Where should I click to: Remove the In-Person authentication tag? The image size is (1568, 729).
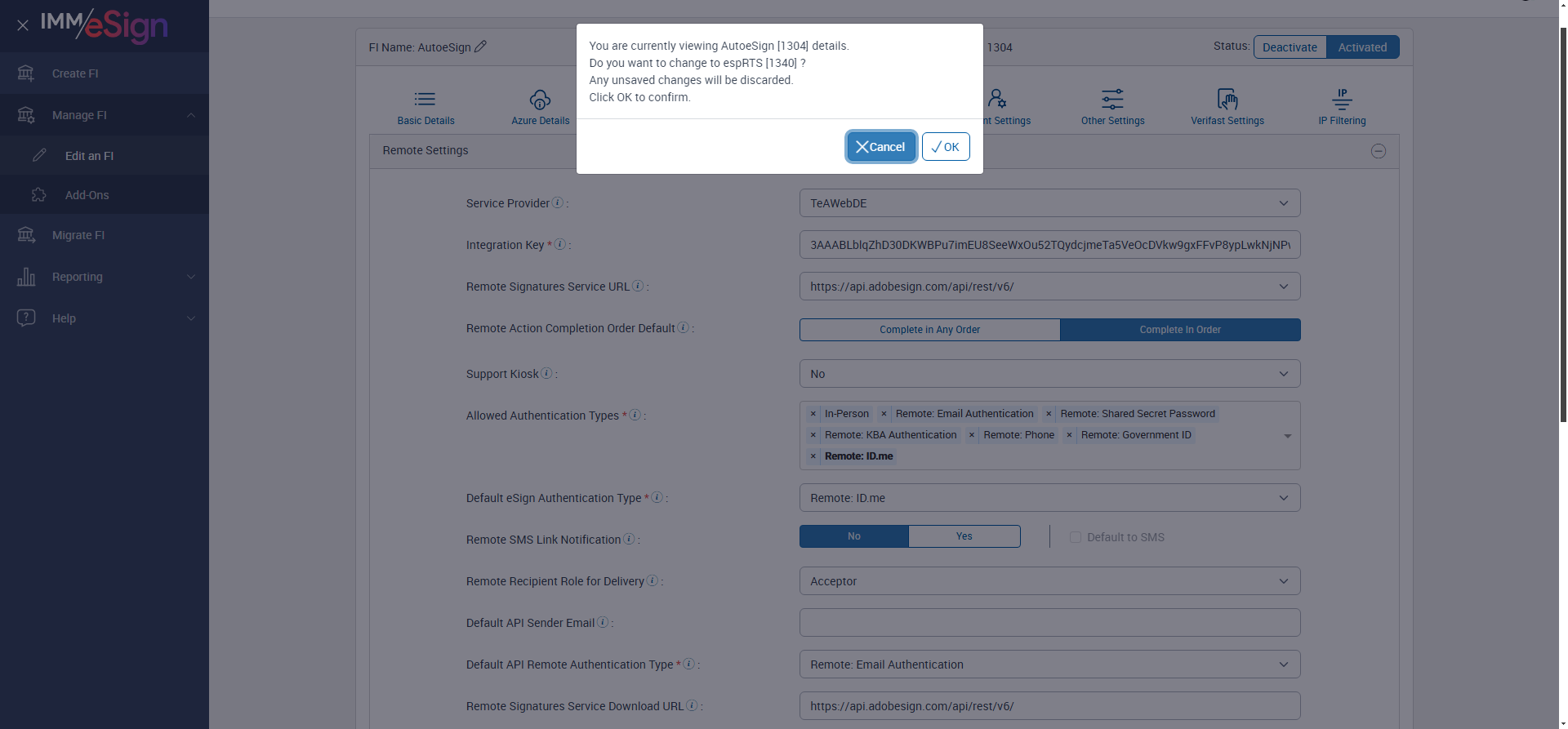pos(813,414)
